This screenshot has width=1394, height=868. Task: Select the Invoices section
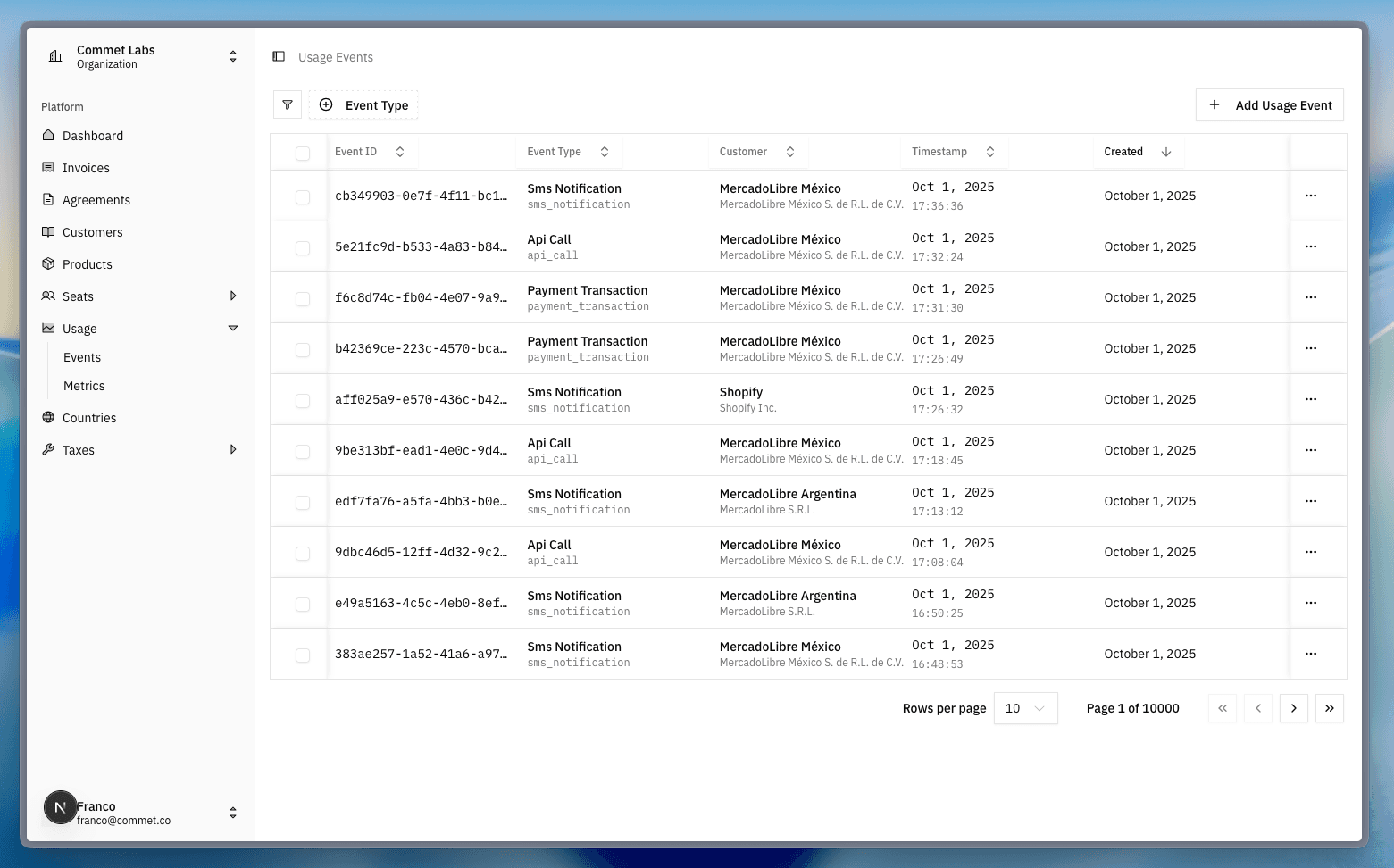(x=85, y=168)
